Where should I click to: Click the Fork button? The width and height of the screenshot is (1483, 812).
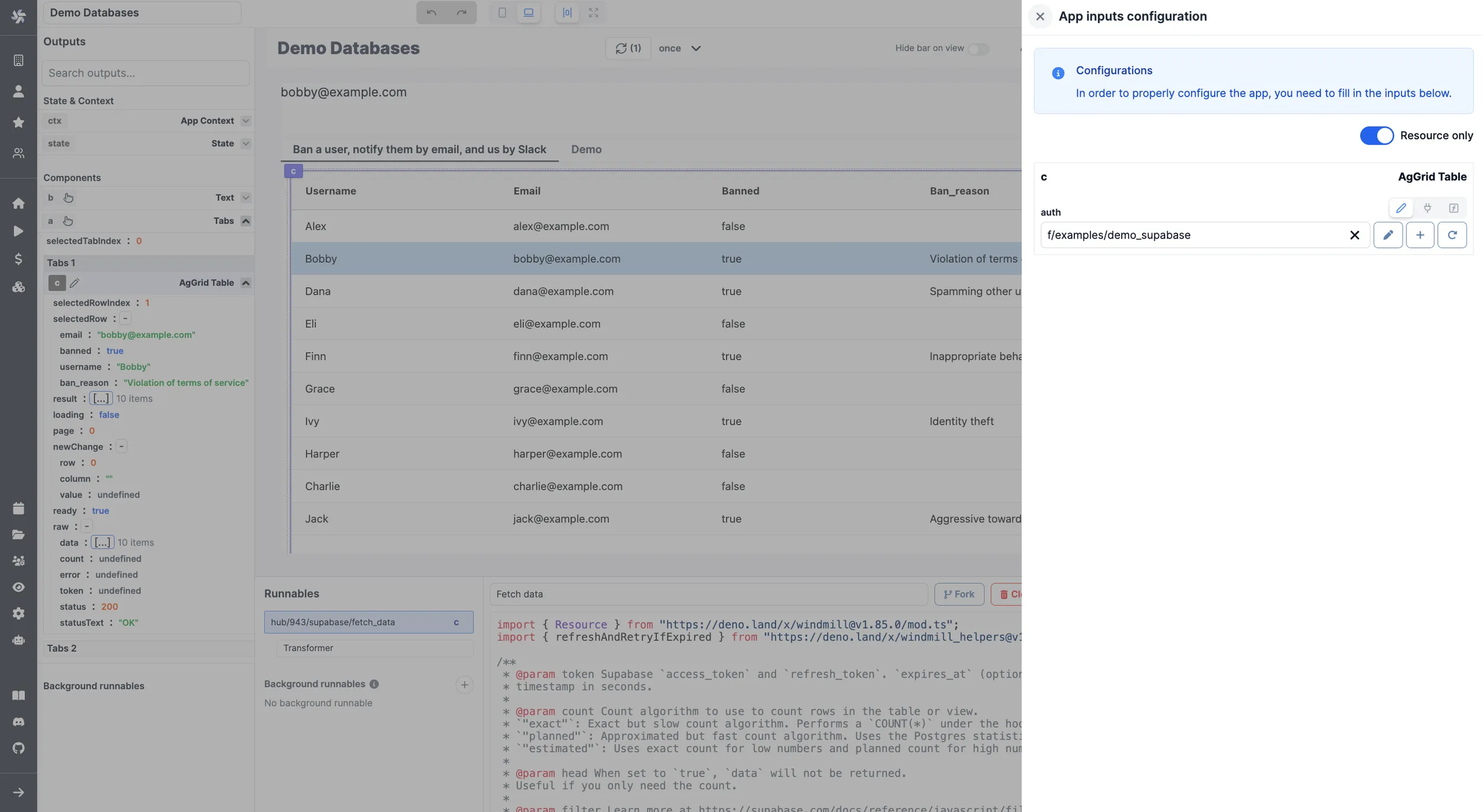959,594
